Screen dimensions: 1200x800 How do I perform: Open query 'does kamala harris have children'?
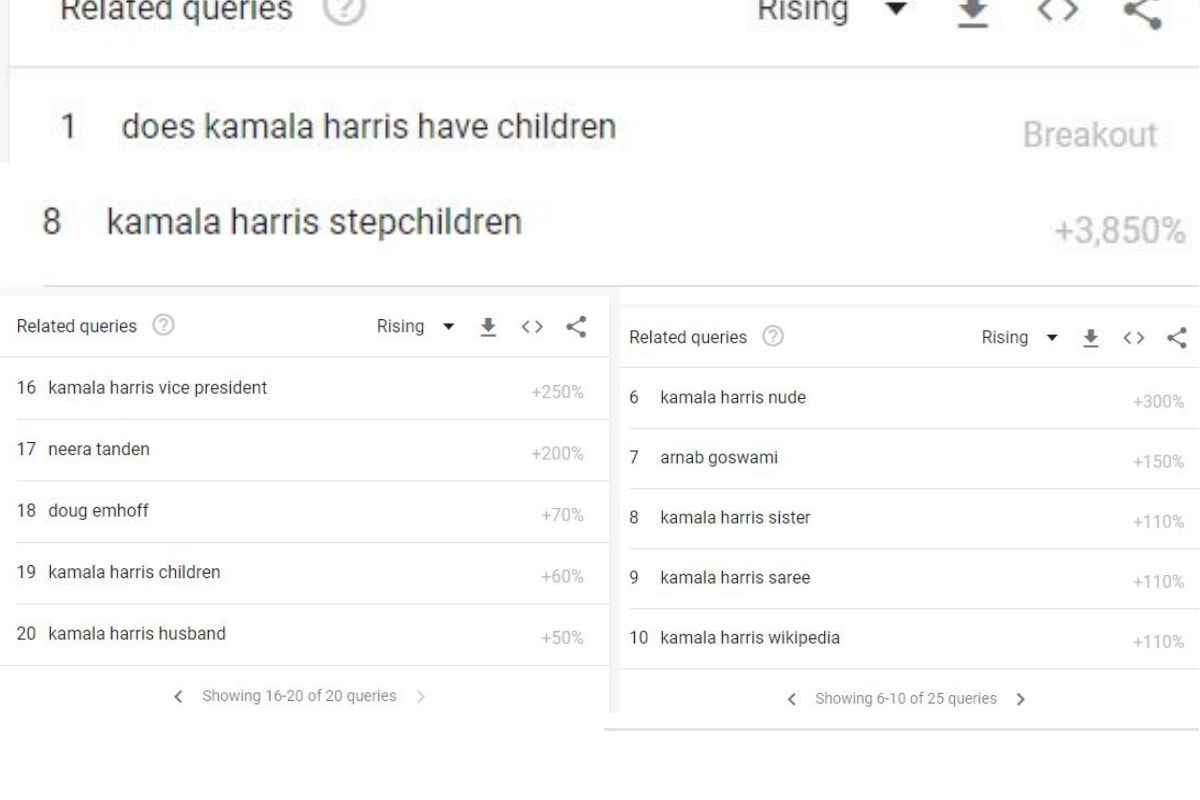368,127
